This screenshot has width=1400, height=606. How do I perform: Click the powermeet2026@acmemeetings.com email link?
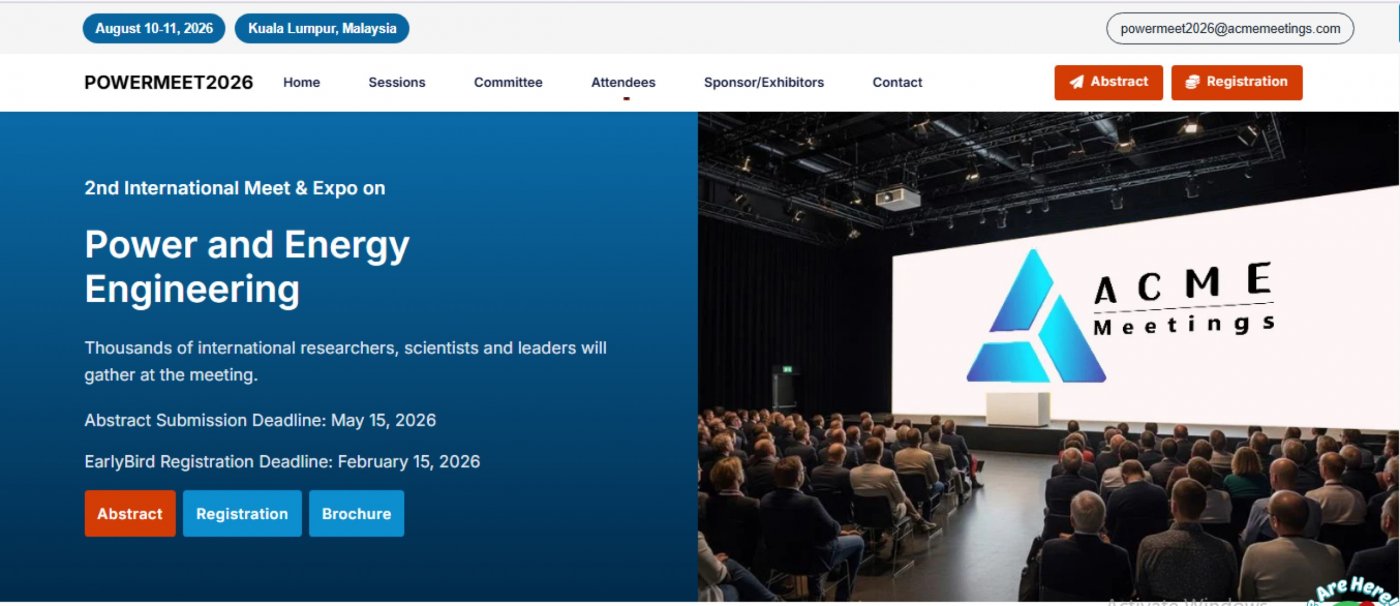point(1229,29)
